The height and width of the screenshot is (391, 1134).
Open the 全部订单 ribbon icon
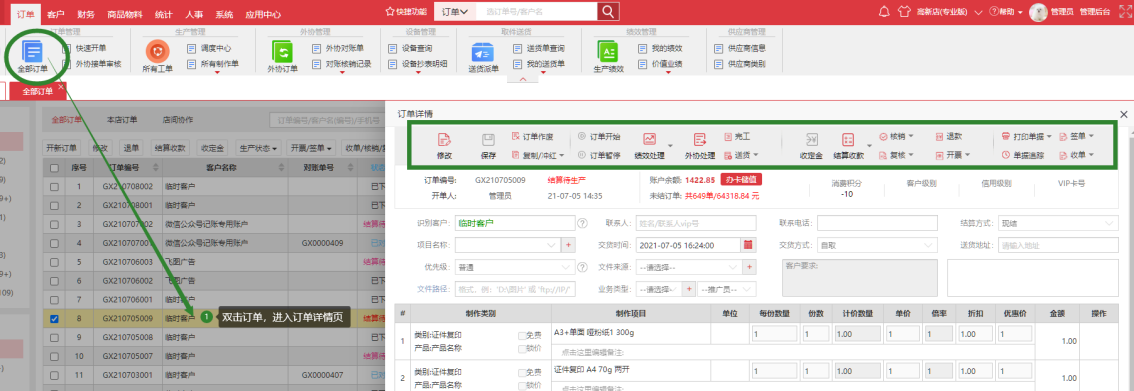(x=33, y=51)
